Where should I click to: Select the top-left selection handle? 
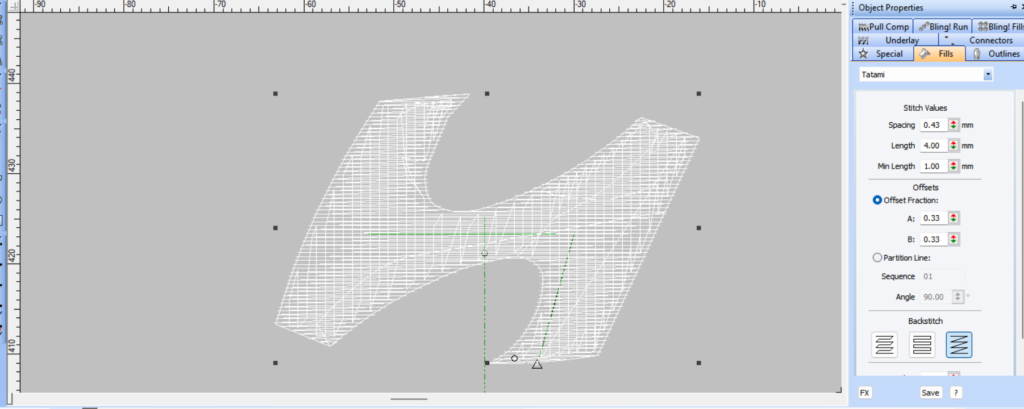(x=276, y=94)
